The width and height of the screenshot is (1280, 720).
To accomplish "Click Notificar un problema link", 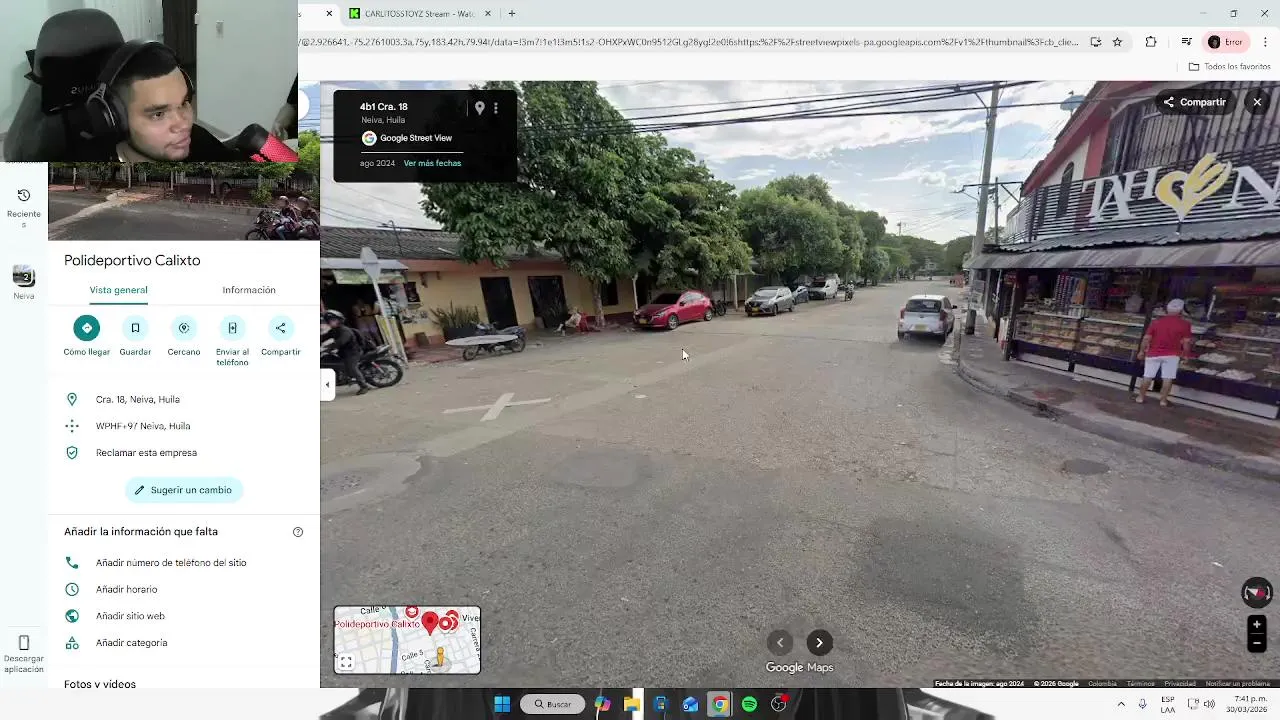I will [x=1237, y=684].
